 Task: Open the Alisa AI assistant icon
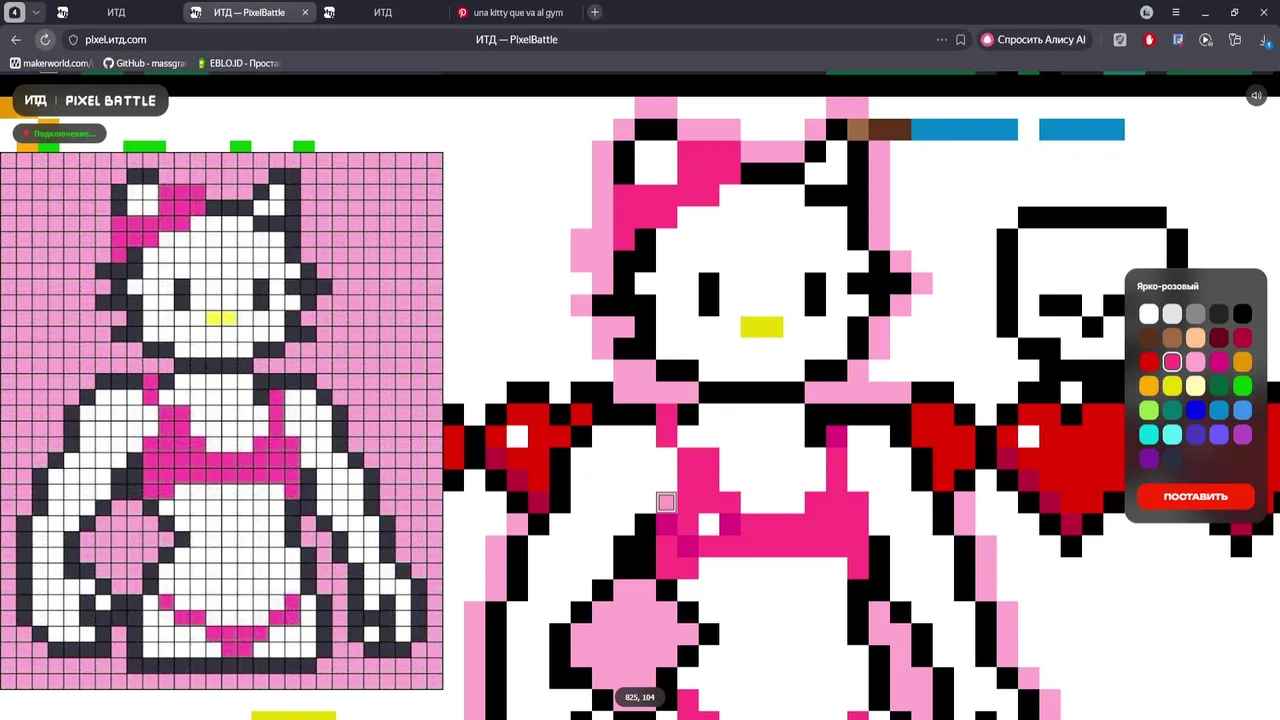pos(987,40)
